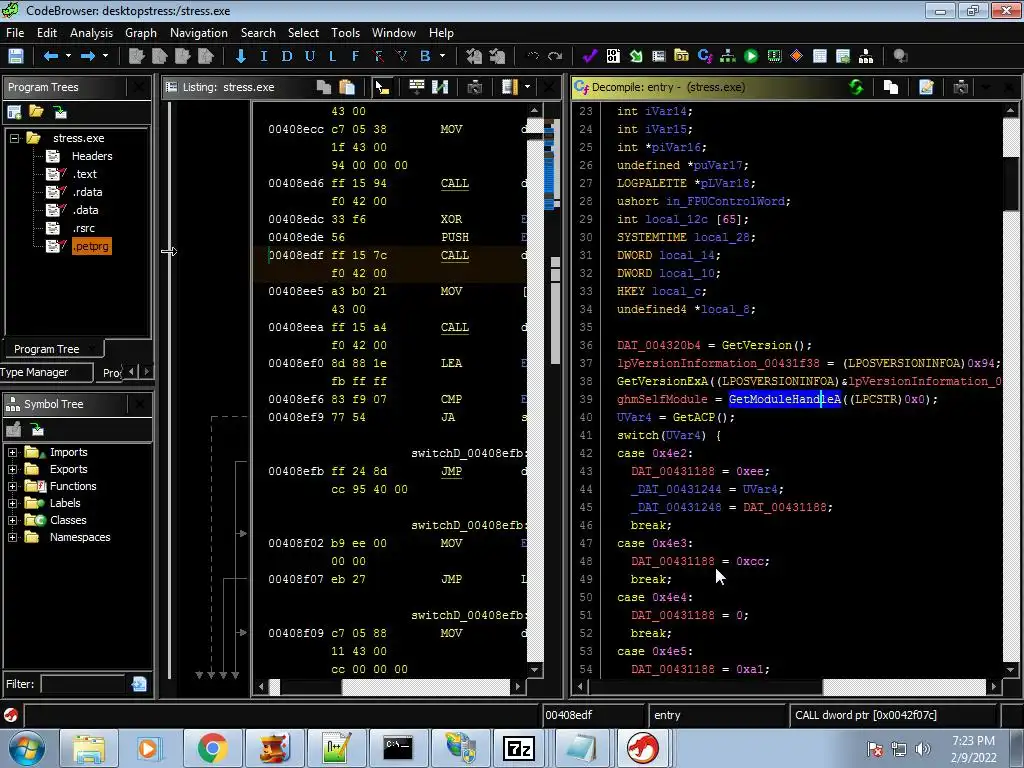Click the Decompile panel edit-note icon

pyautogui.click(x=926, y=87)
